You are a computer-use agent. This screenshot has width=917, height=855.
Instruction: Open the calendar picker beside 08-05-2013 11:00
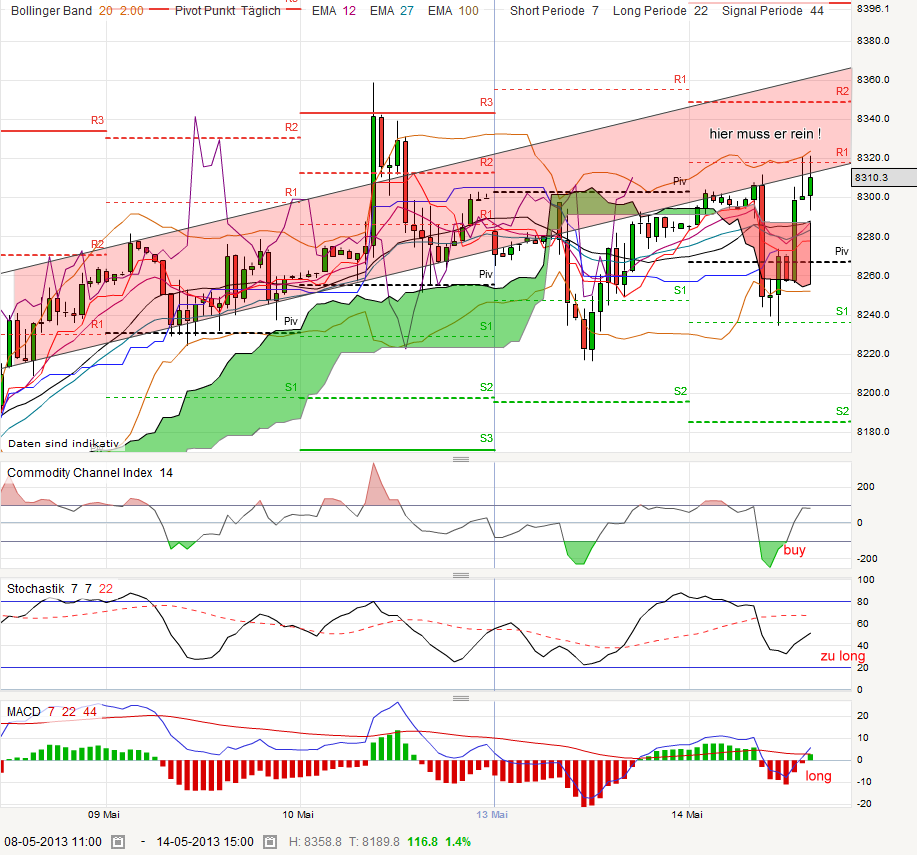pos(118,842)
